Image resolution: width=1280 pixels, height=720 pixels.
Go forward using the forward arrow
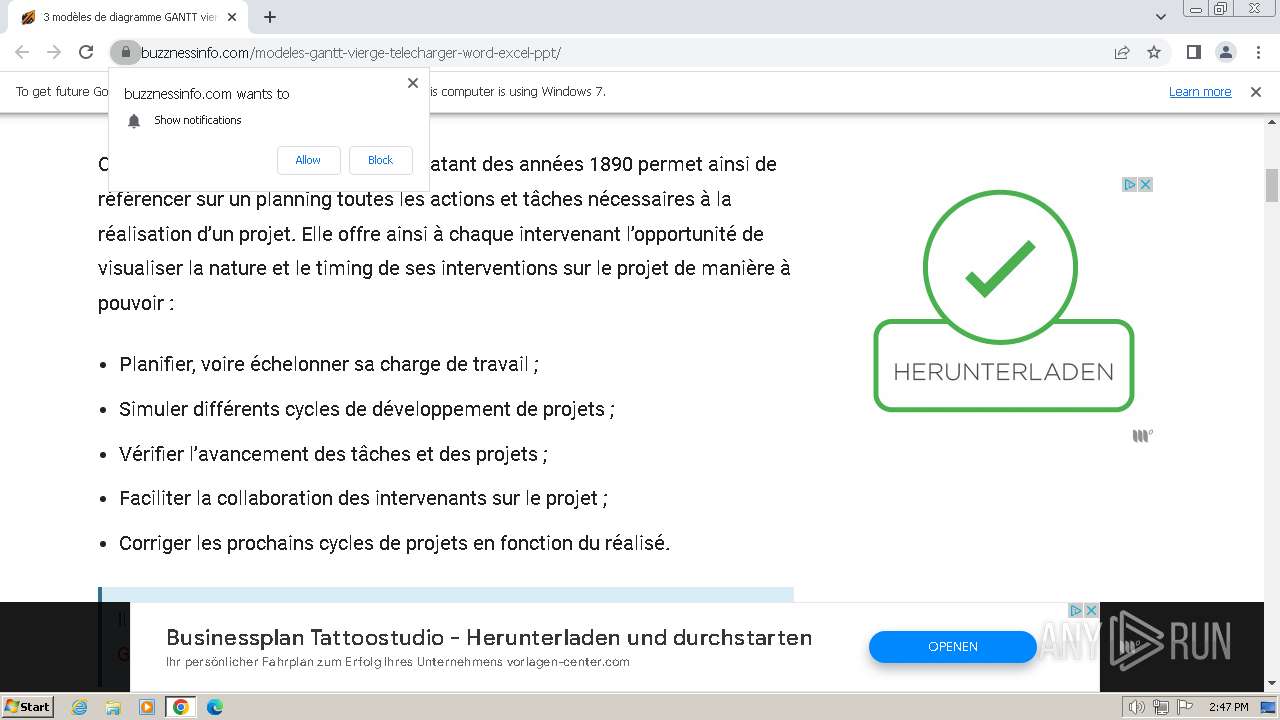point(54,52)
